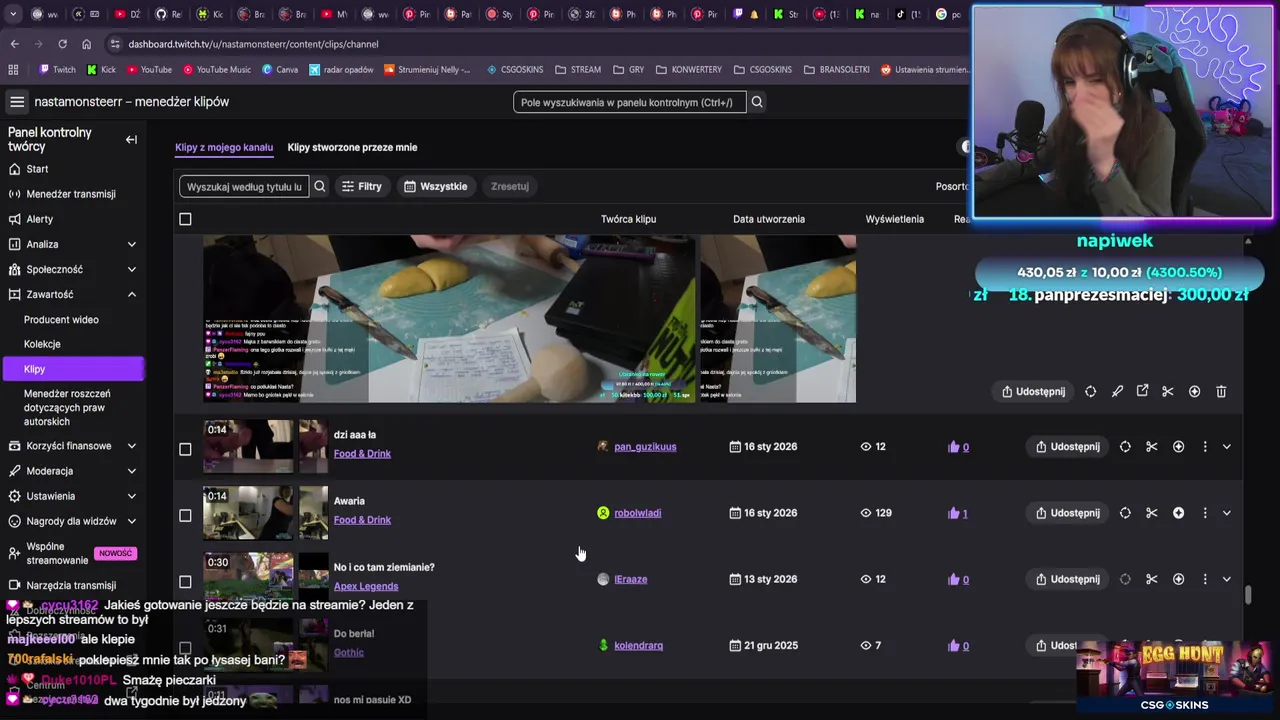The height and width of the screenshot is (720, 1280).
Task: Check the Awaria clip checkbox
Action: [185, 516]
